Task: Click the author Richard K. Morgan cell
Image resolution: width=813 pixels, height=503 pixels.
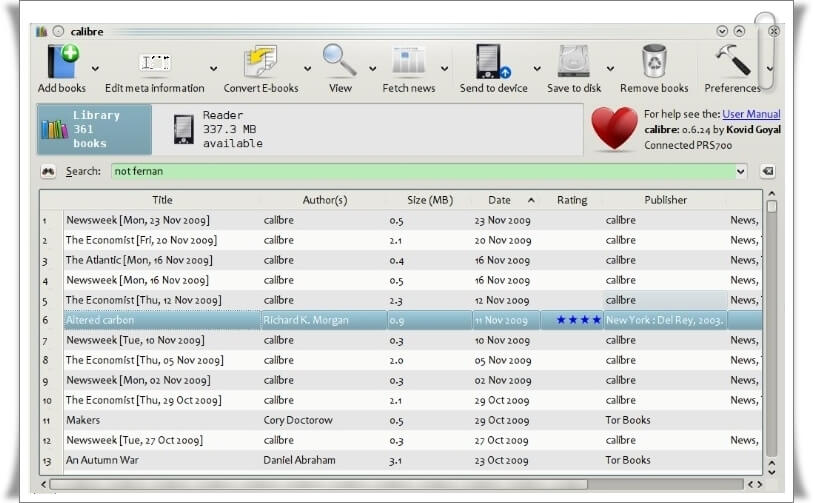Action: tap(324, 320)
